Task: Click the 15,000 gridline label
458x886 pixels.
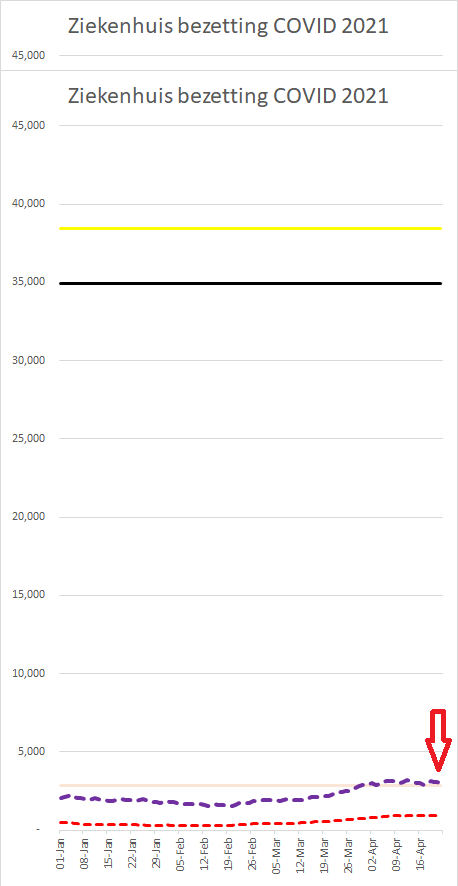Action: tap(28, 594)
